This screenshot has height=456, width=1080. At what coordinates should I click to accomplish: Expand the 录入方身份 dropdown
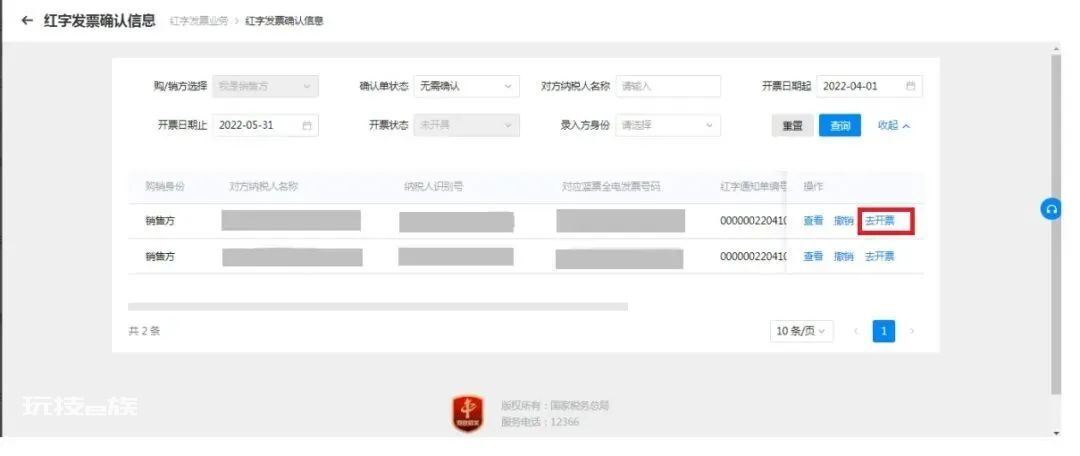coord(668,125)
